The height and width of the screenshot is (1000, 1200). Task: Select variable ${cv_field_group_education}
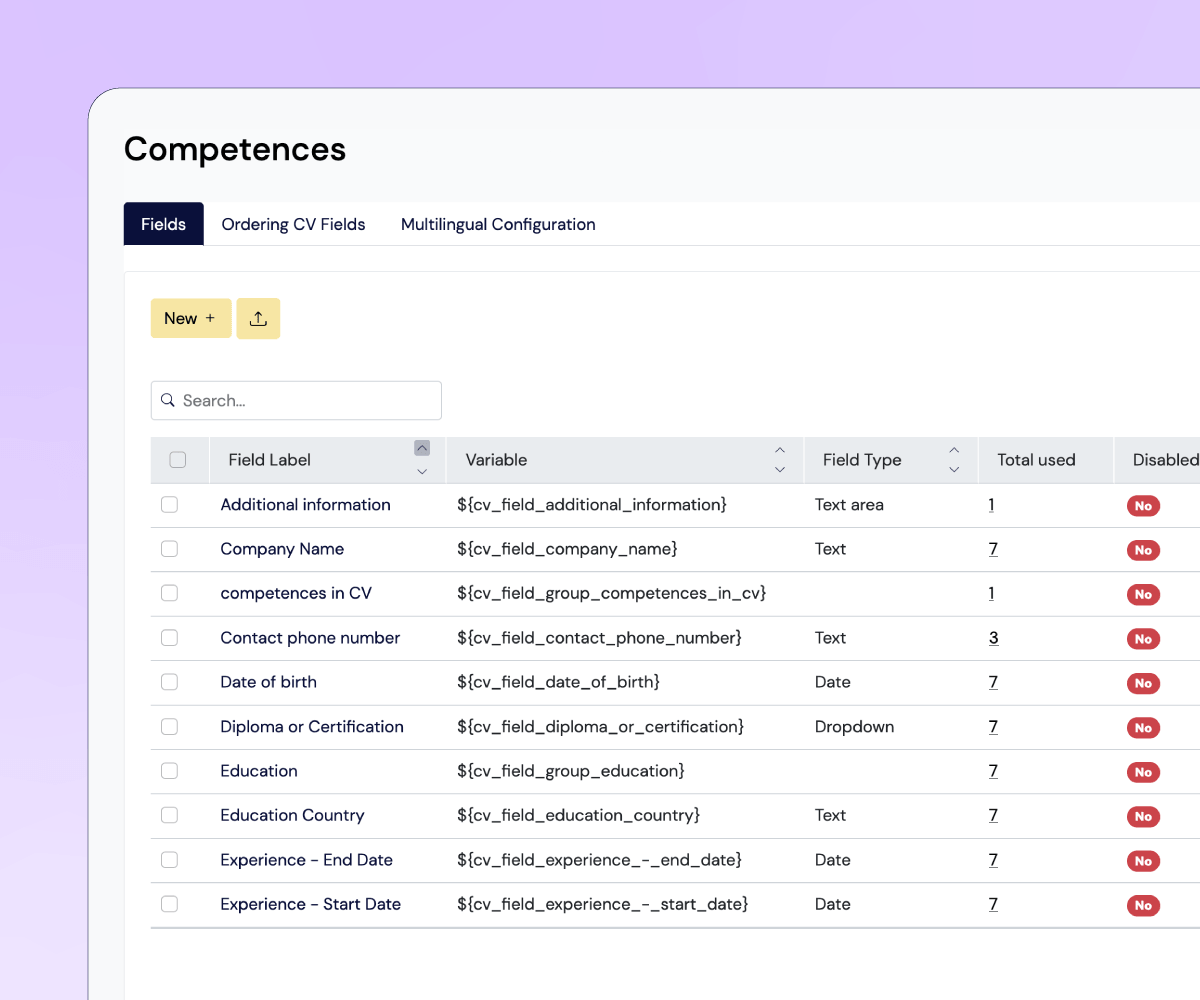571,771
